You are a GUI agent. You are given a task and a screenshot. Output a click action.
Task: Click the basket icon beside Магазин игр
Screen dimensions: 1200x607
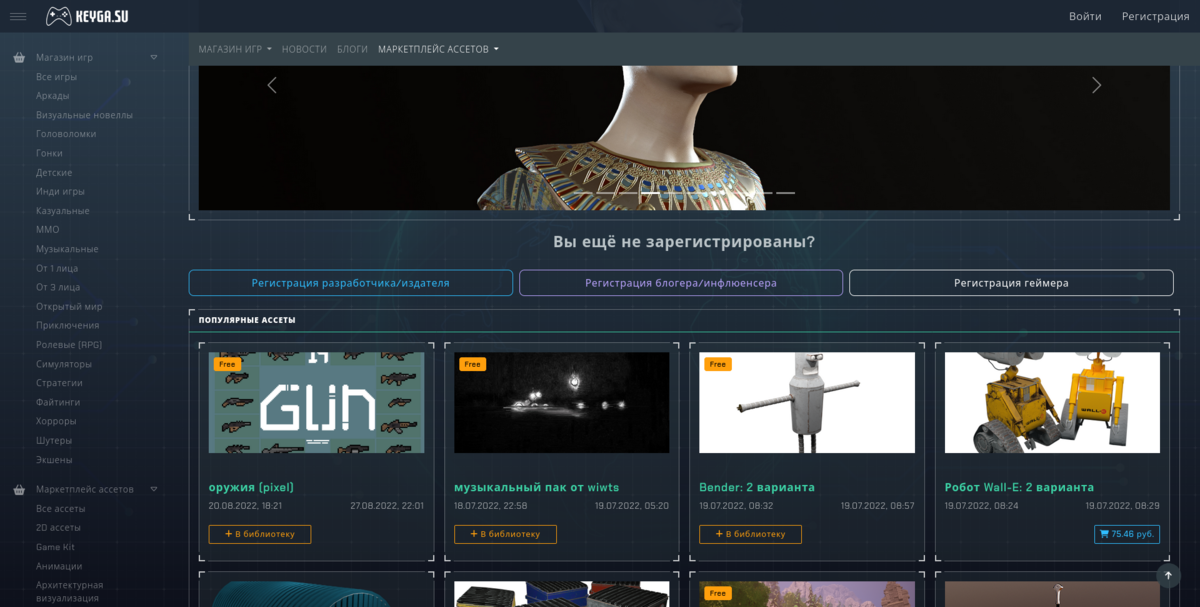pos(19,58)
